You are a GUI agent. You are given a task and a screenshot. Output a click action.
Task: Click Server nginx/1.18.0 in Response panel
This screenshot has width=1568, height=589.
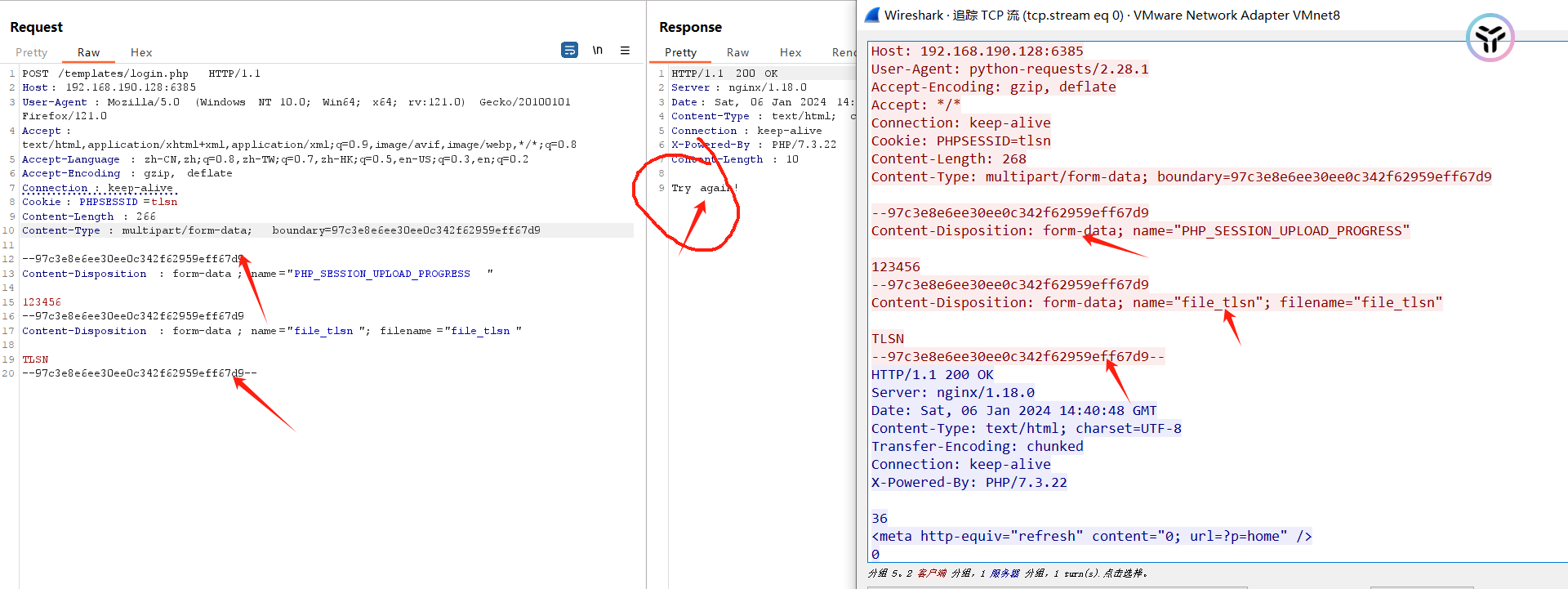tap(739, 87)
